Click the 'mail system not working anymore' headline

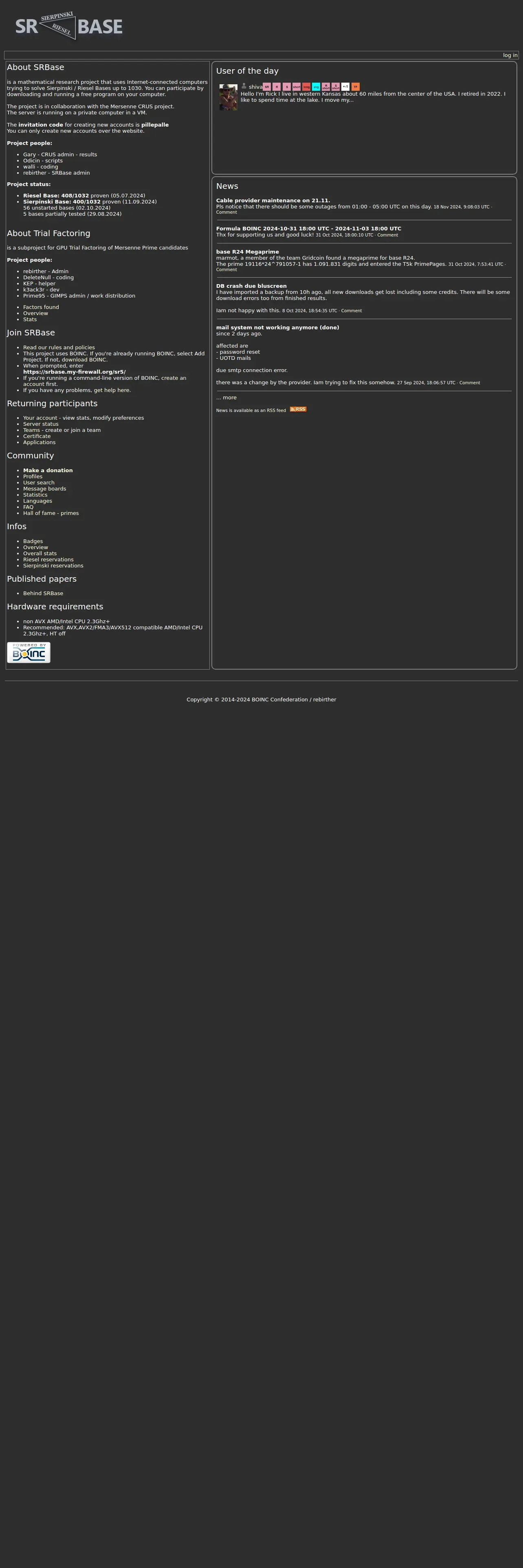278,327
